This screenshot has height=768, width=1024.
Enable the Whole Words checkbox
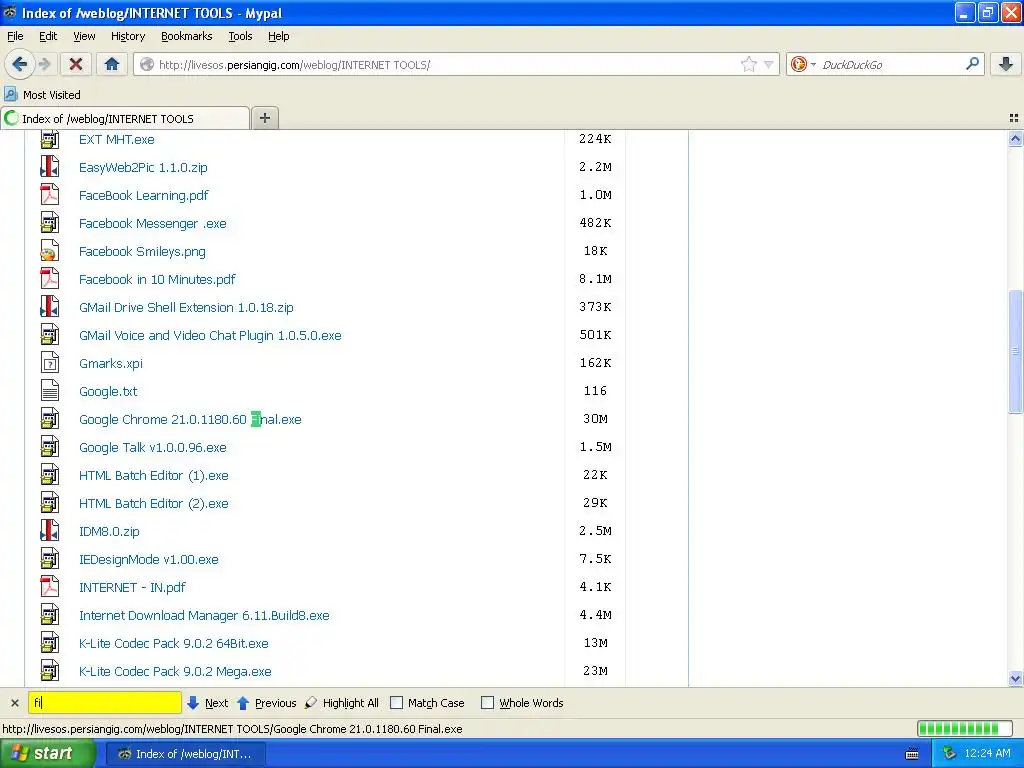487,703
